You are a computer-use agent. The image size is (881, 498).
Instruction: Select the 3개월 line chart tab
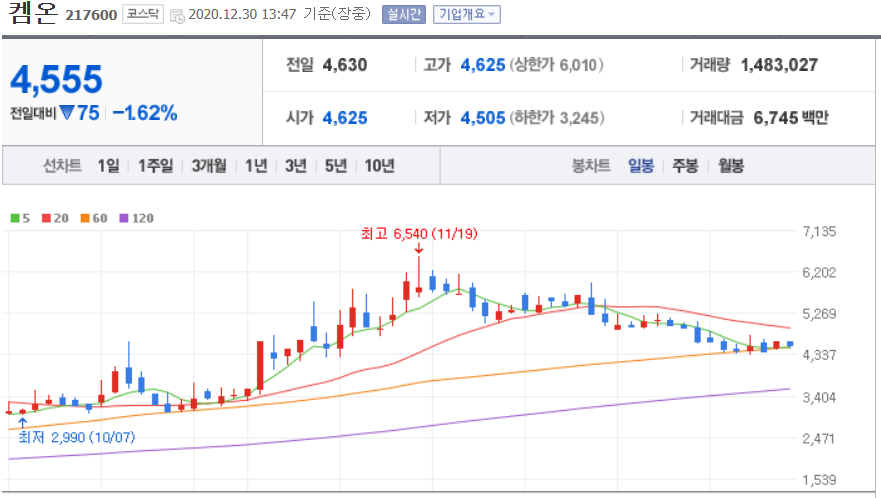[209, 165]
